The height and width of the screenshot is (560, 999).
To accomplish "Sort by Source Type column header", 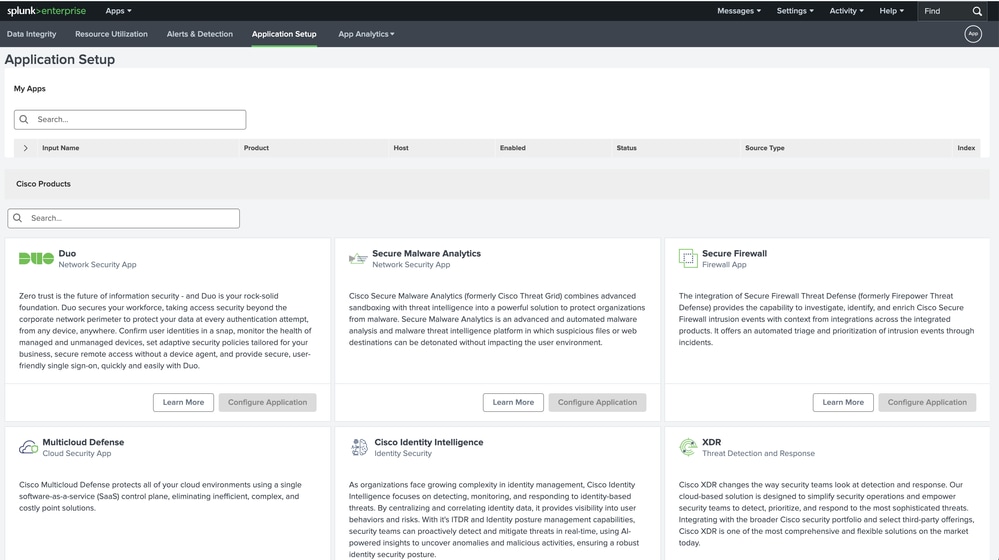I will [x=765, y=148].
